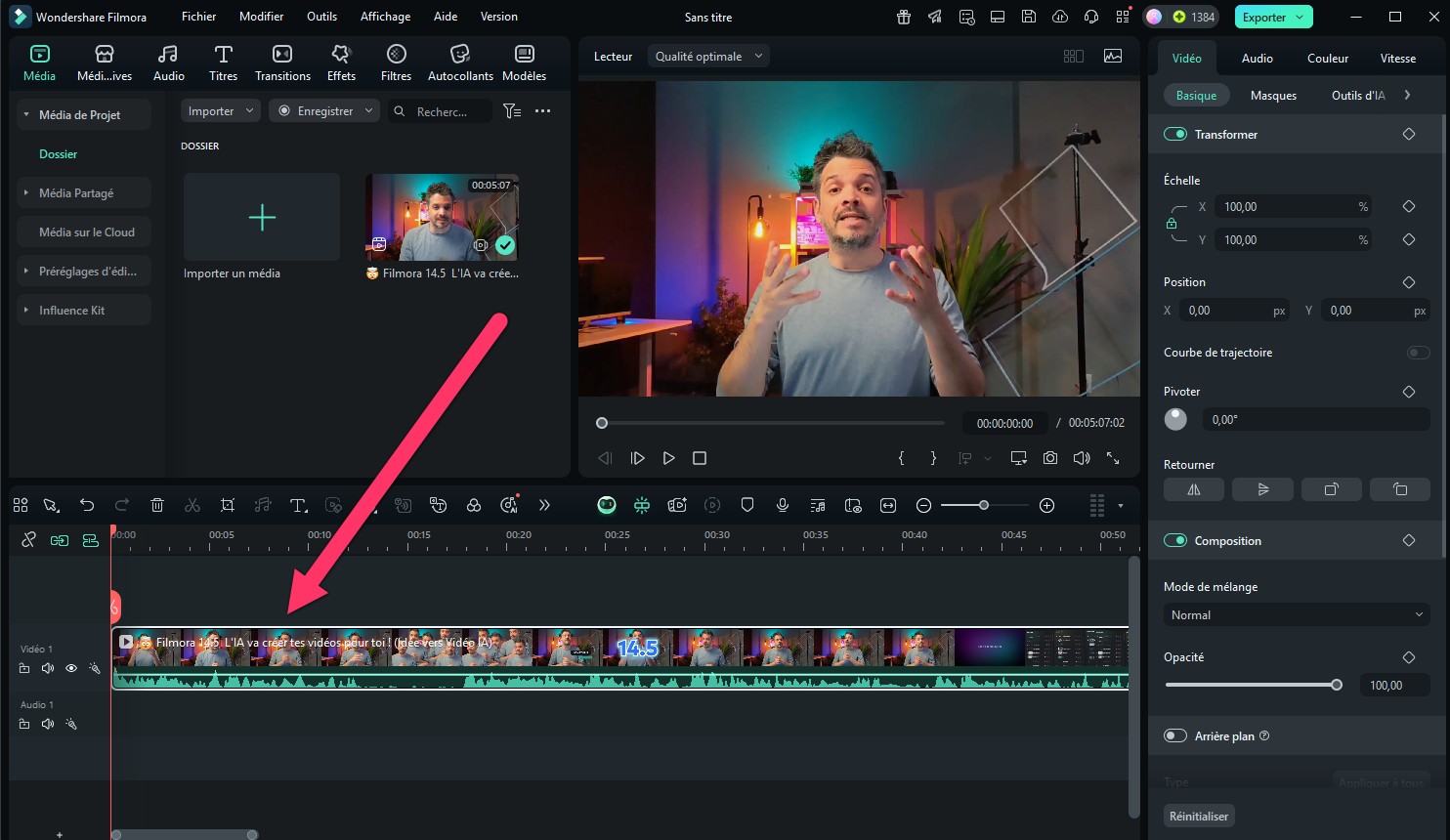Zoom in timeline with plus icon
The width and height of the screenshot is (1450, 840).
pos(1047,505)
